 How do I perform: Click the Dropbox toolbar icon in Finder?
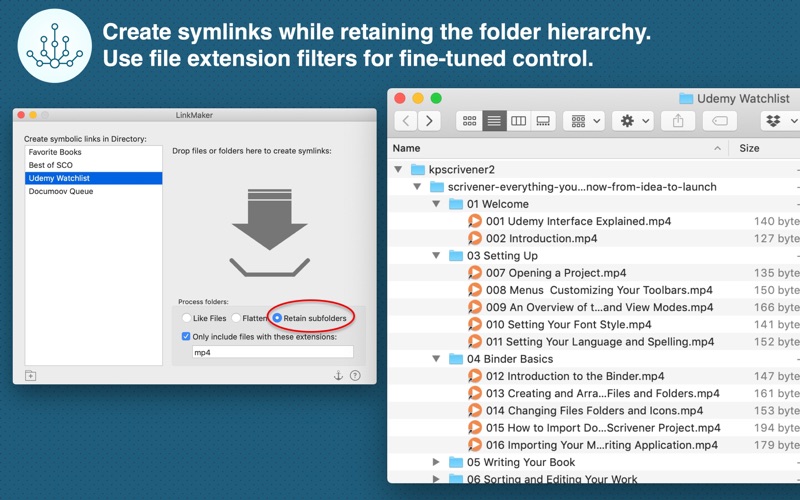tap(773, 121)
